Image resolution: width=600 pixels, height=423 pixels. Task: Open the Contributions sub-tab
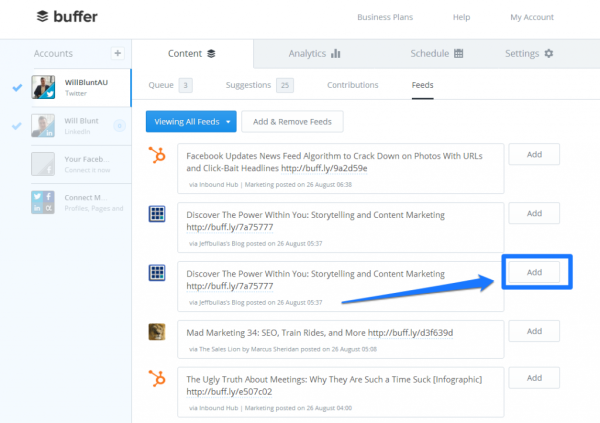(352, 85)
